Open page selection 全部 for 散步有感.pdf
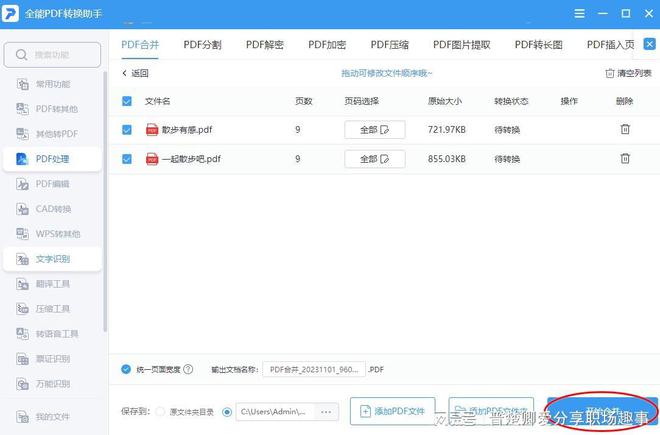The height and width of the screenshot is (435, 660). tap(375, 130)
